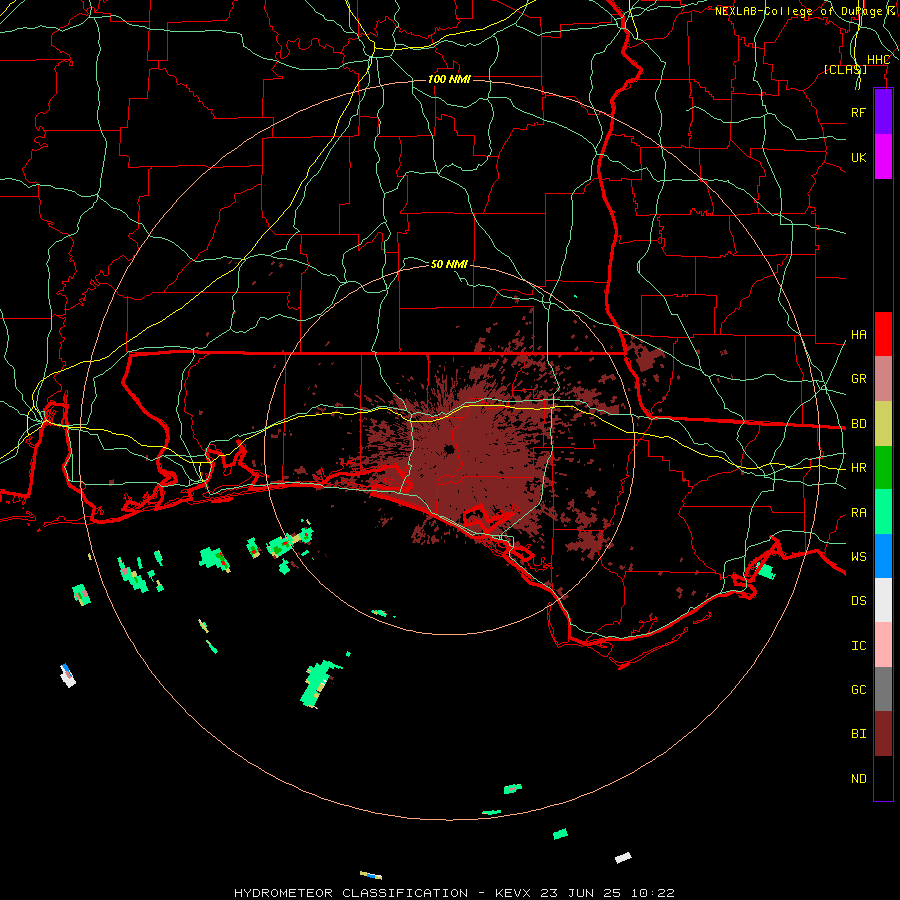Click the 'WS' legend label
Image resolution: width=900 pixels, height=900 pixels.
(858, 556)
